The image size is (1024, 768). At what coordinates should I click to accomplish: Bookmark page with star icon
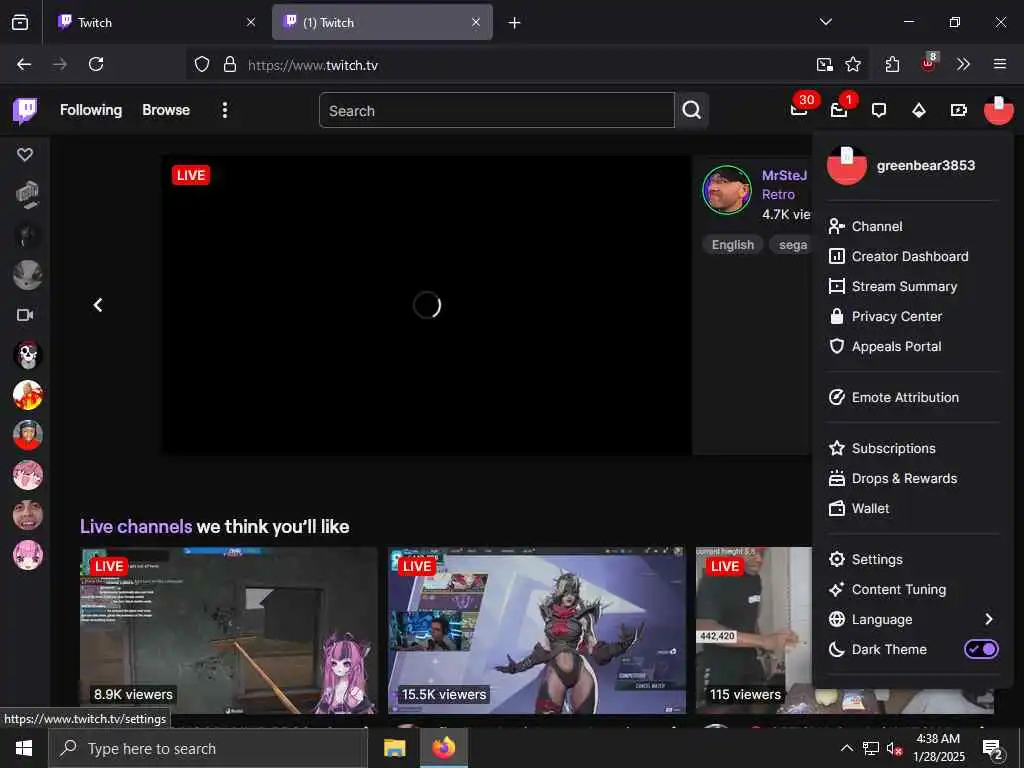[x=852, y=64]
